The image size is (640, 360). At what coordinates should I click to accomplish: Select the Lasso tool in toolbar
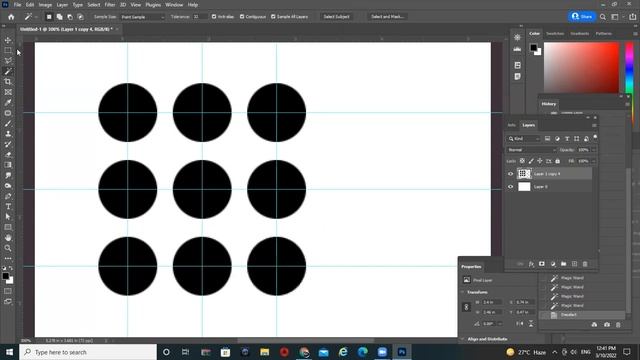point(8,61)
